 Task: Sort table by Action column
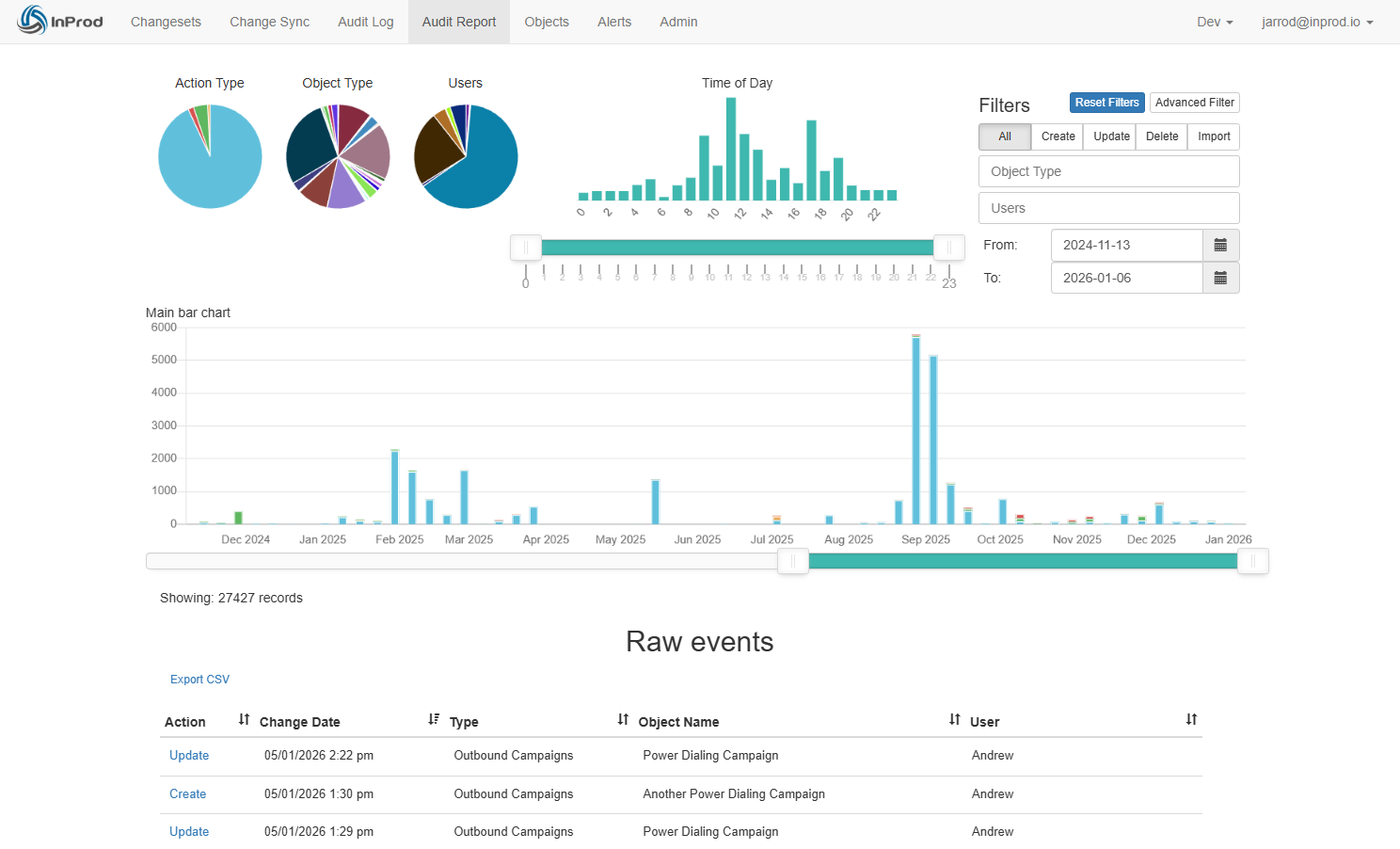(x=244, y=720)
